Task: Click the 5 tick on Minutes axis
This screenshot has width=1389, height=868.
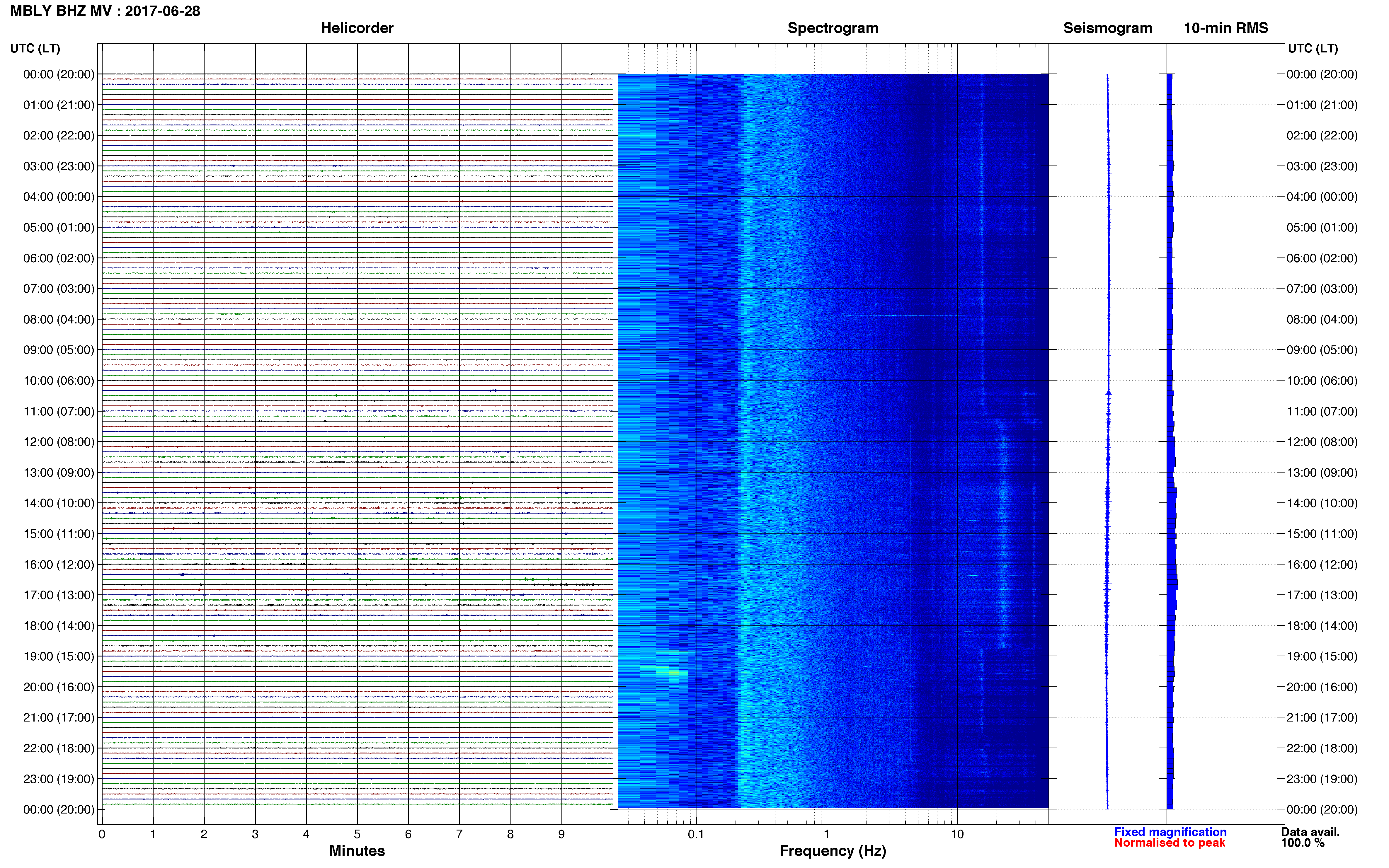Action: click(x=357, y=834)
